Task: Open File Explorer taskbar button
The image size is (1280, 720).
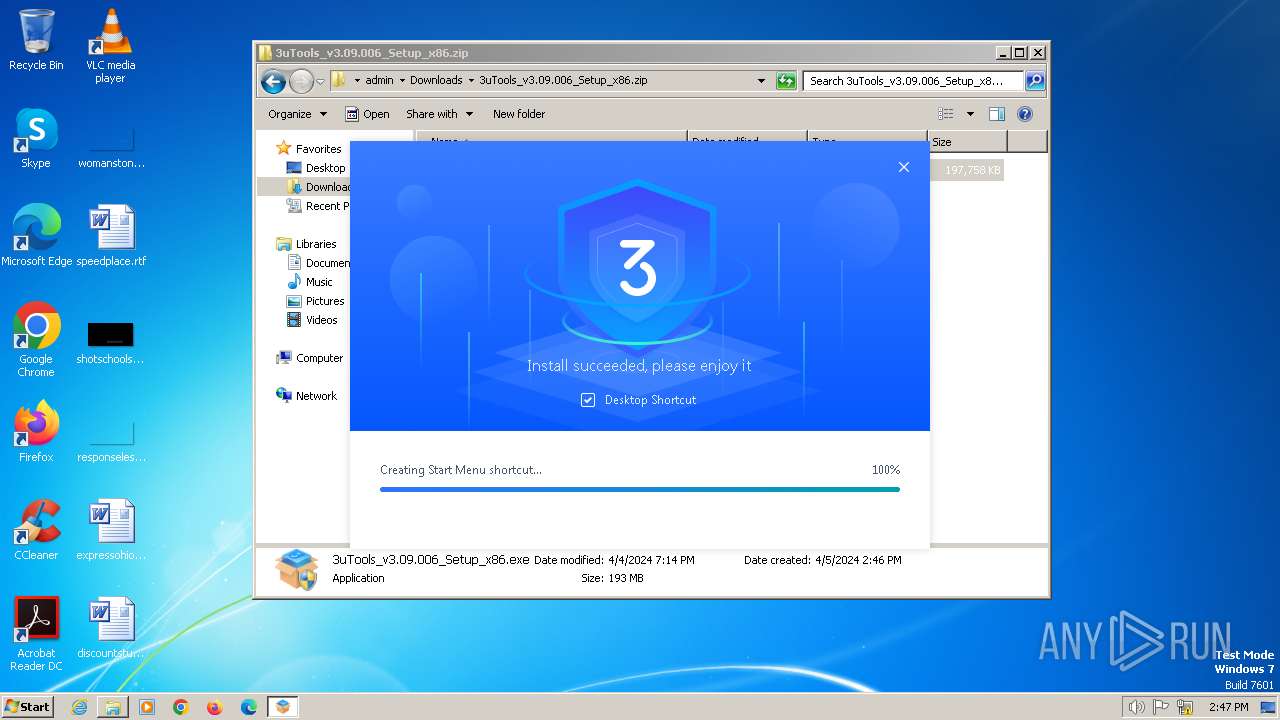Action: pyautogui.click(x=113, y=707)
